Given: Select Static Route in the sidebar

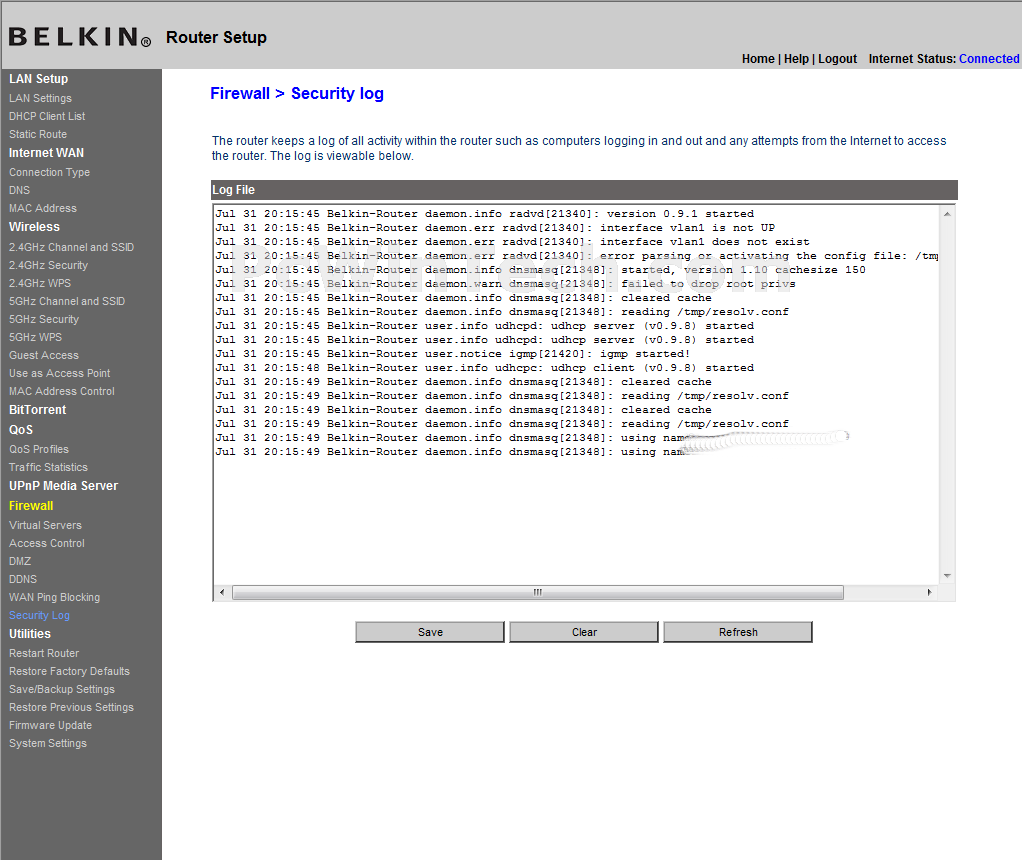Looking at the screenshot, I should pyautogui.click(x=38, y=134).
